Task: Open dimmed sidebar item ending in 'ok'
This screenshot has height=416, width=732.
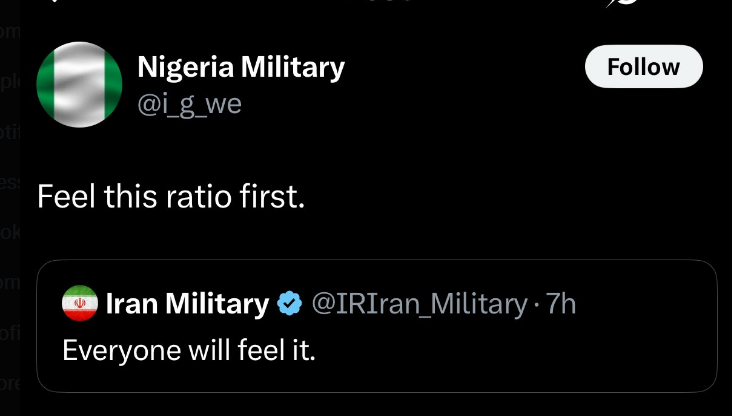Action: (10, 232)
